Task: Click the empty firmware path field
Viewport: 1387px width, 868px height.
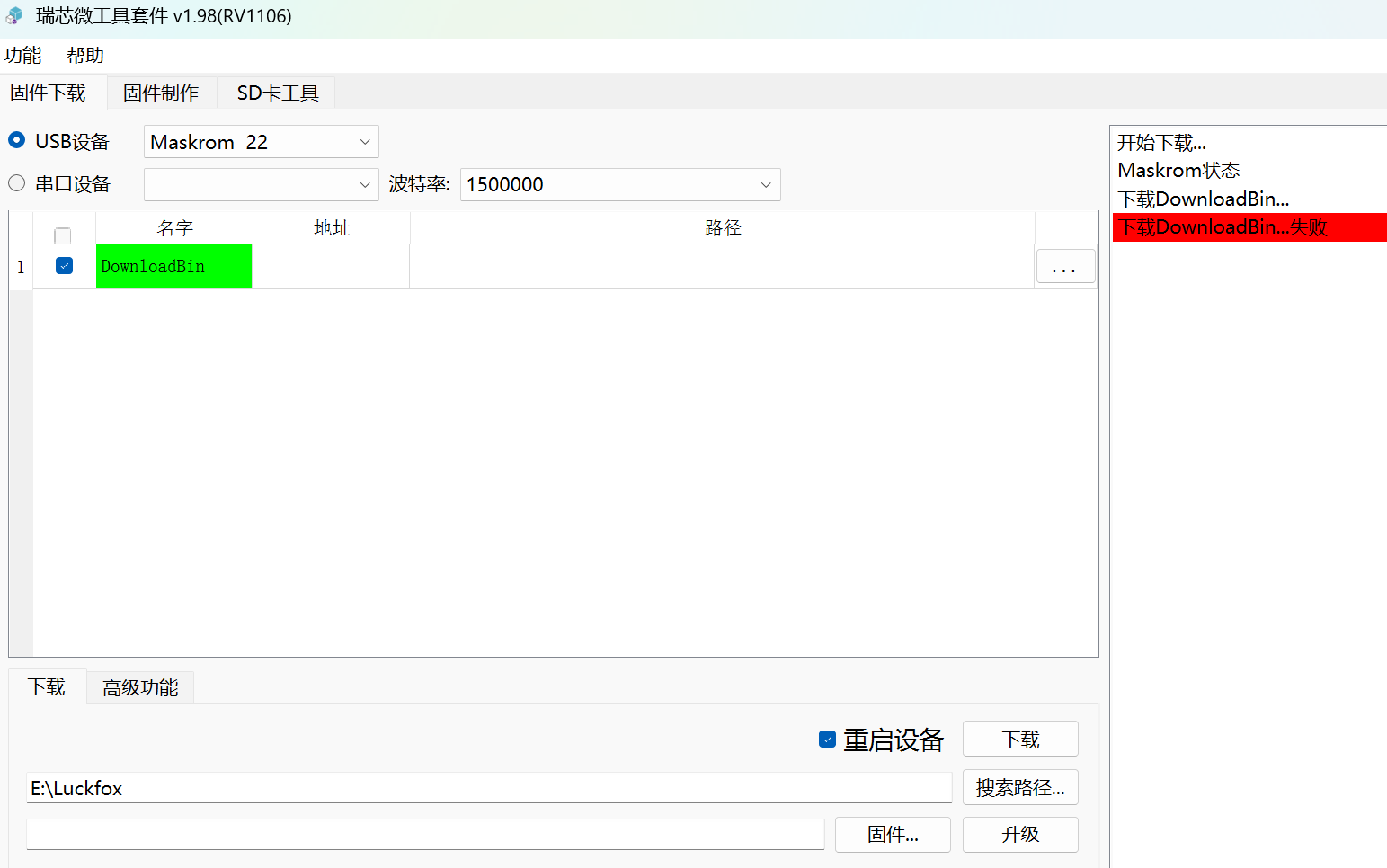Action: click(425, 834)
